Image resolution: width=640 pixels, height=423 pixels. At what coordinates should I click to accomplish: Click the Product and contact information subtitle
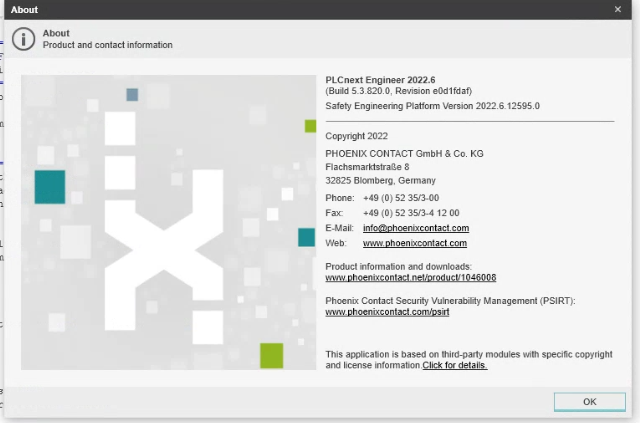[x=107, y=45]
